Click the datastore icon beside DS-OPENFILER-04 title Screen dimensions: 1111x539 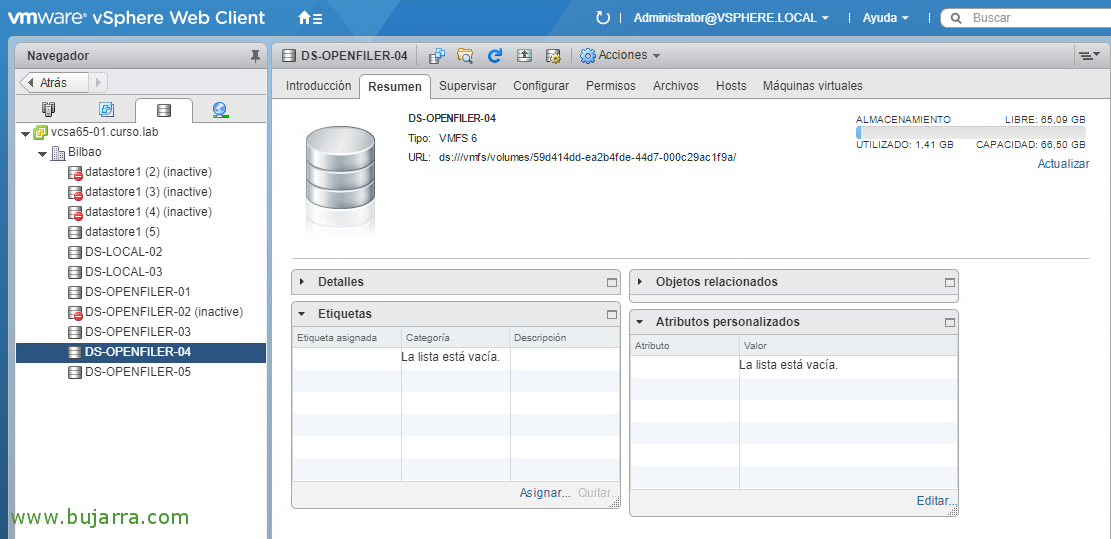[x=288, y=55]
